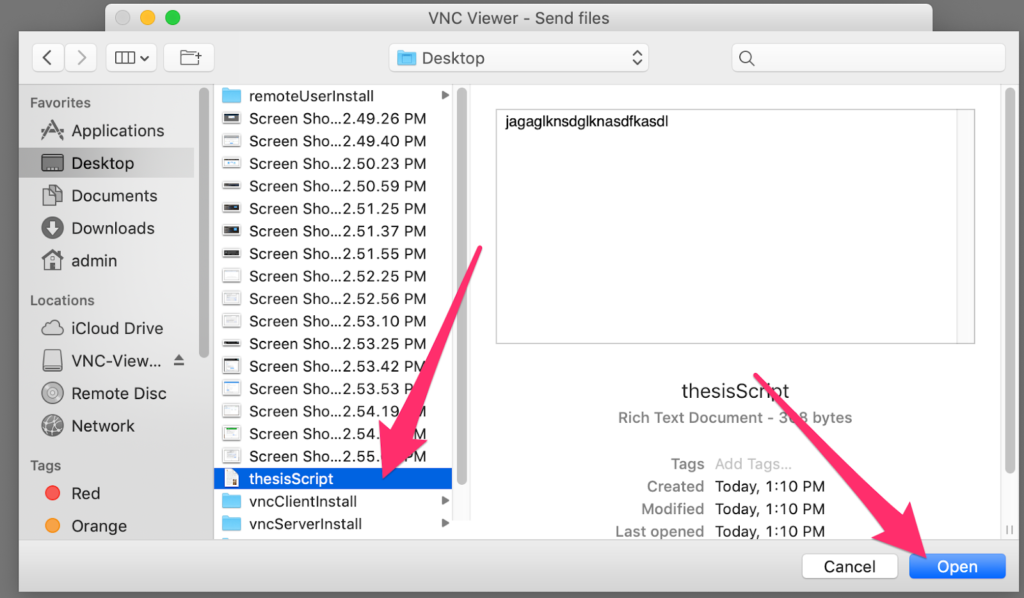
Task: Open Remote Disc location
Action: (x=107, y=394)
